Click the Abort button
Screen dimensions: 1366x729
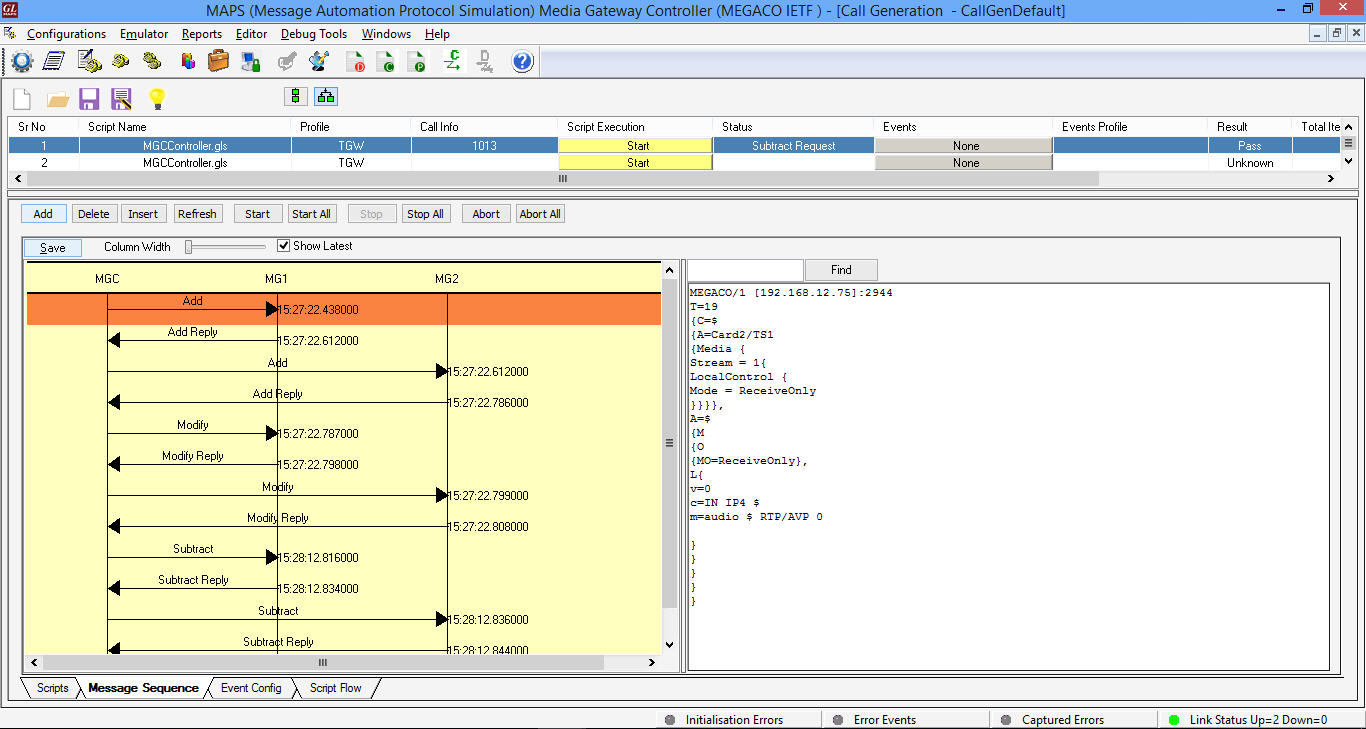(486, 214)
